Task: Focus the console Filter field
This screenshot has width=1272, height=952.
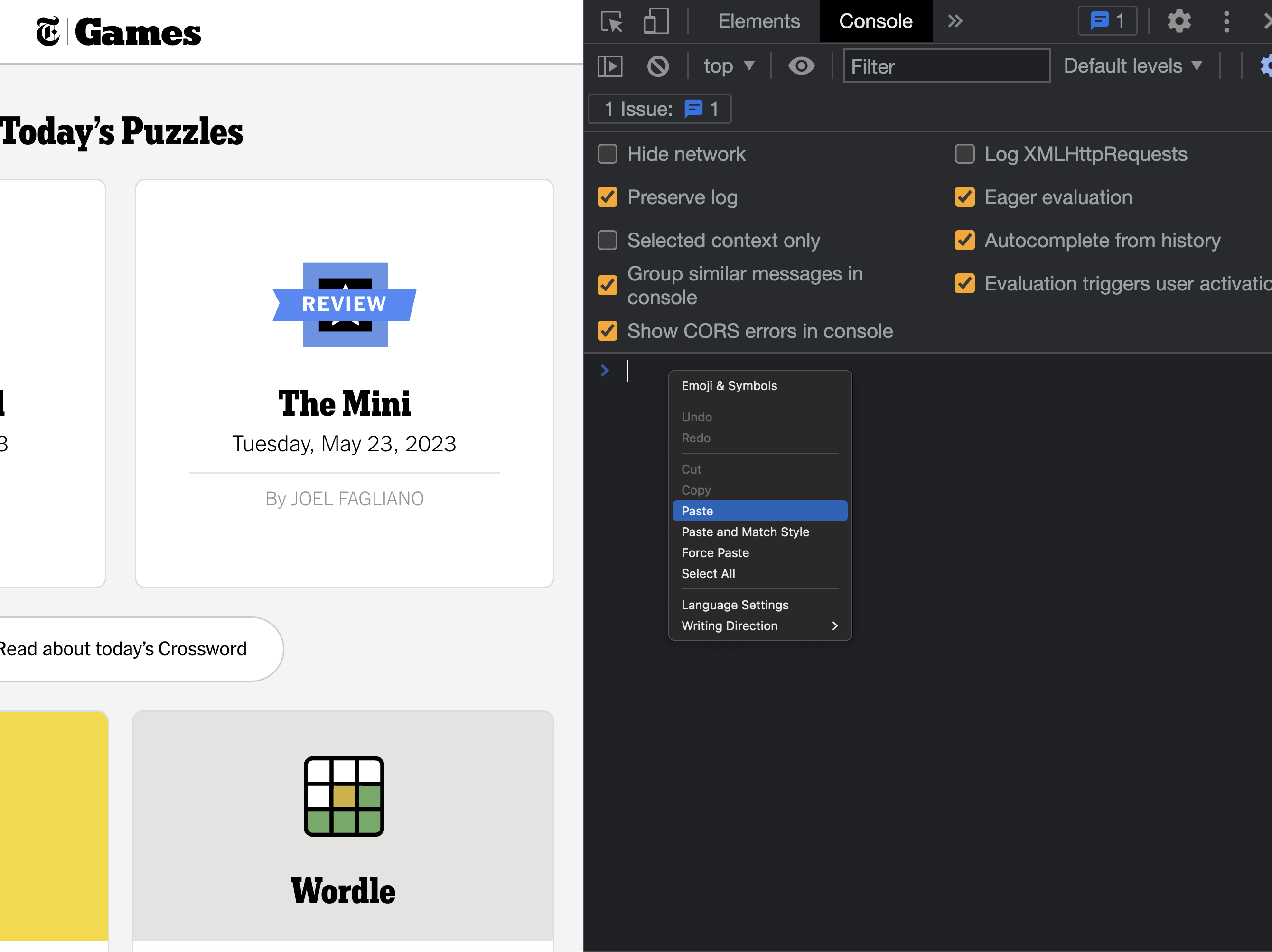Action: click(x=946, y=66)
